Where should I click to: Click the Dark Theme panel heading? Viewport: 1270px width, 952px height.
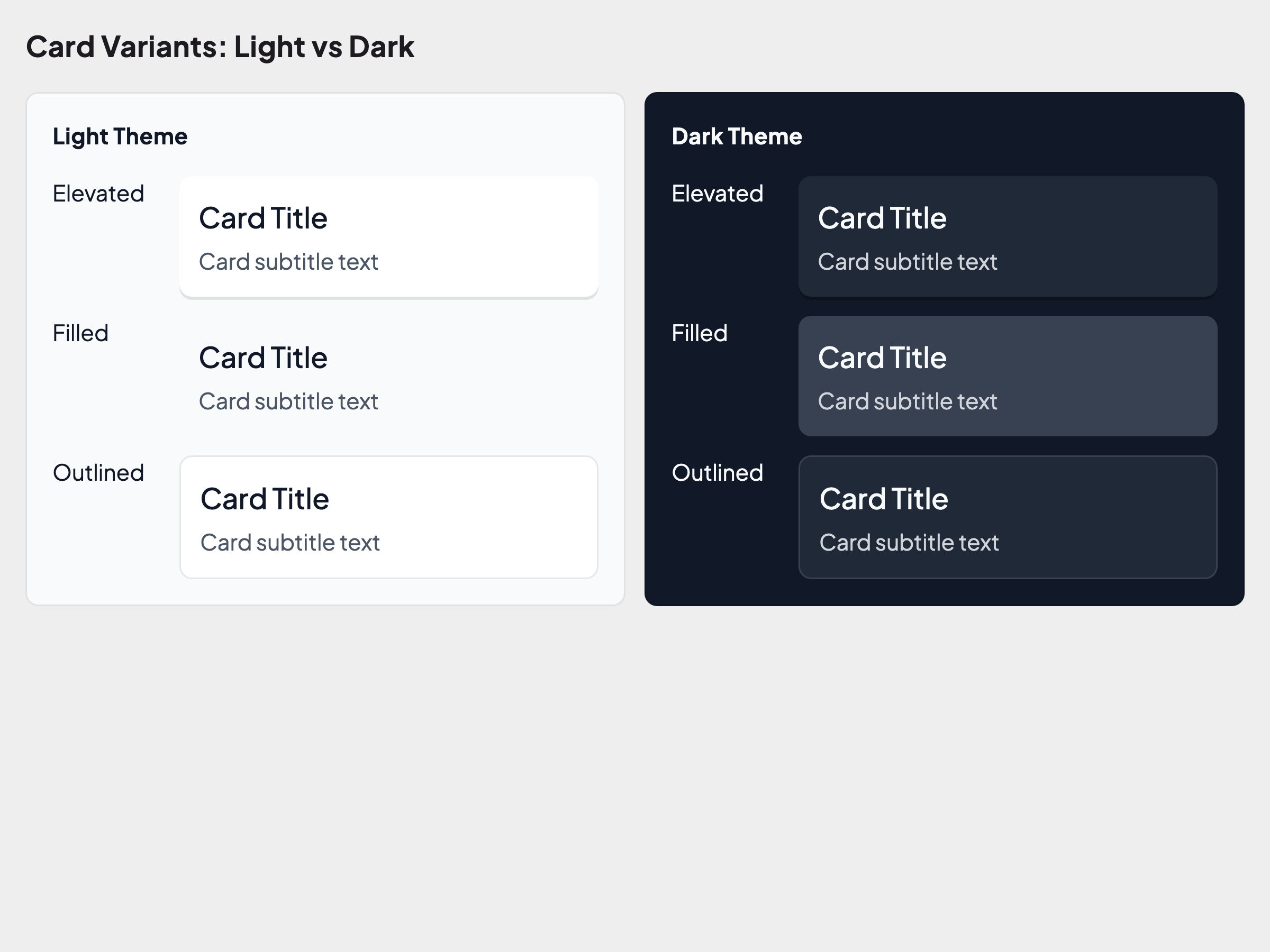coord(737,136)
